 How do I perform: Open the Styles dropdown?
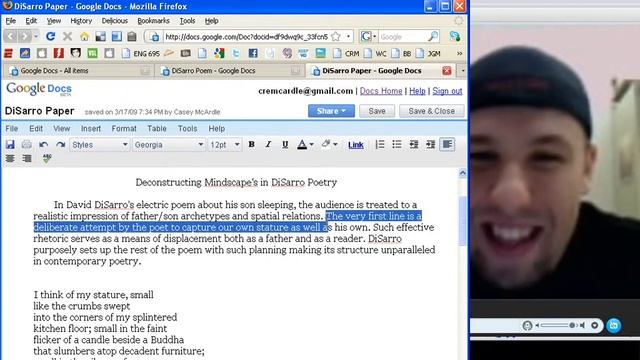point(100,145)
